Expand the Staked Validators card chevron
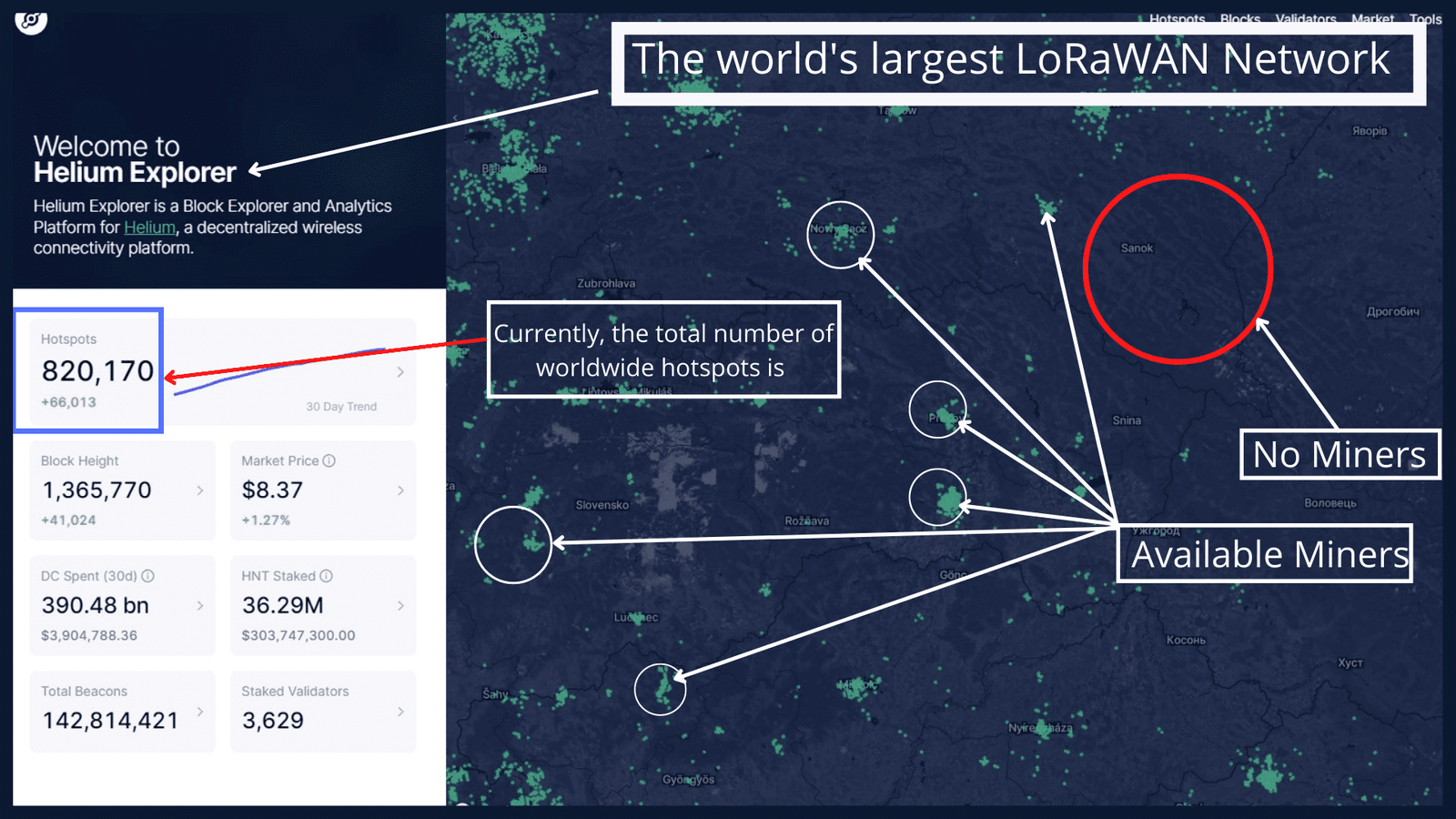The width and height of the screenshot is (1456, 819). point(400,712)
